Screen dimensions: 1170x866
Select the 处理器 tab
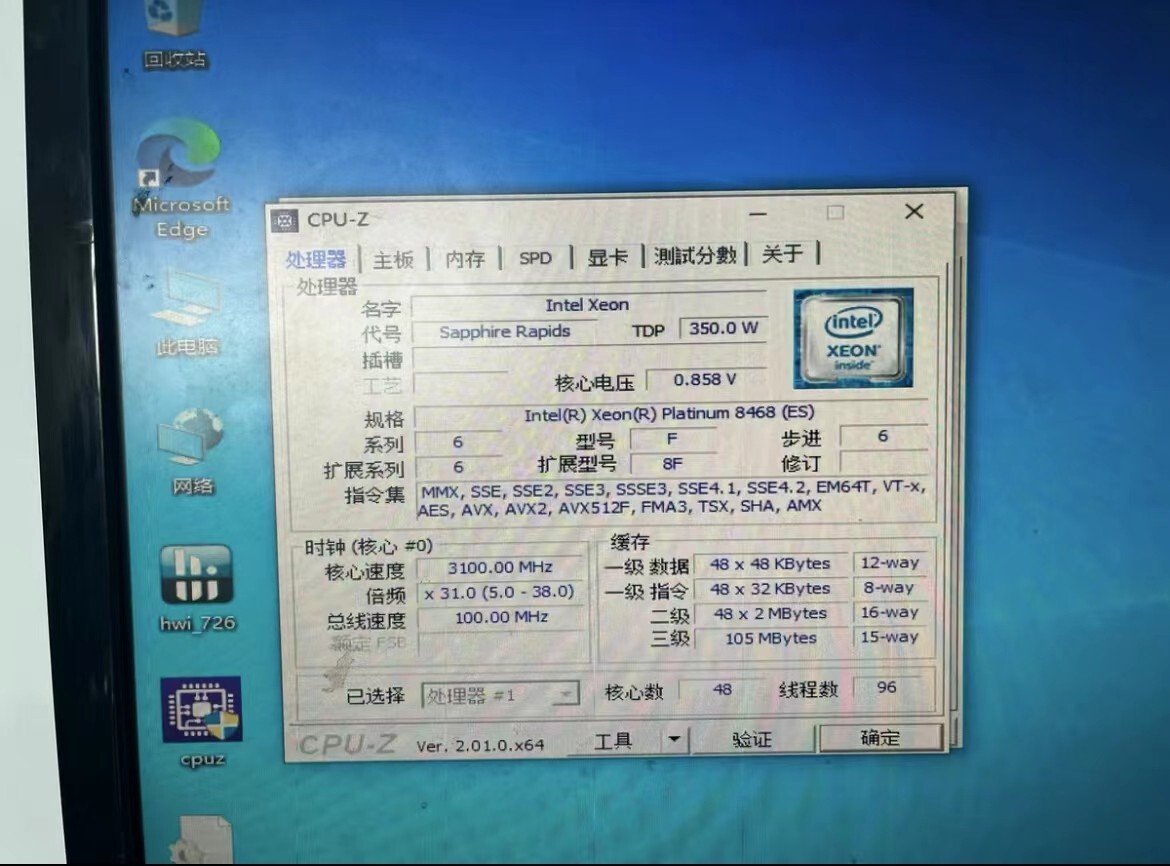tap(316, 260)
